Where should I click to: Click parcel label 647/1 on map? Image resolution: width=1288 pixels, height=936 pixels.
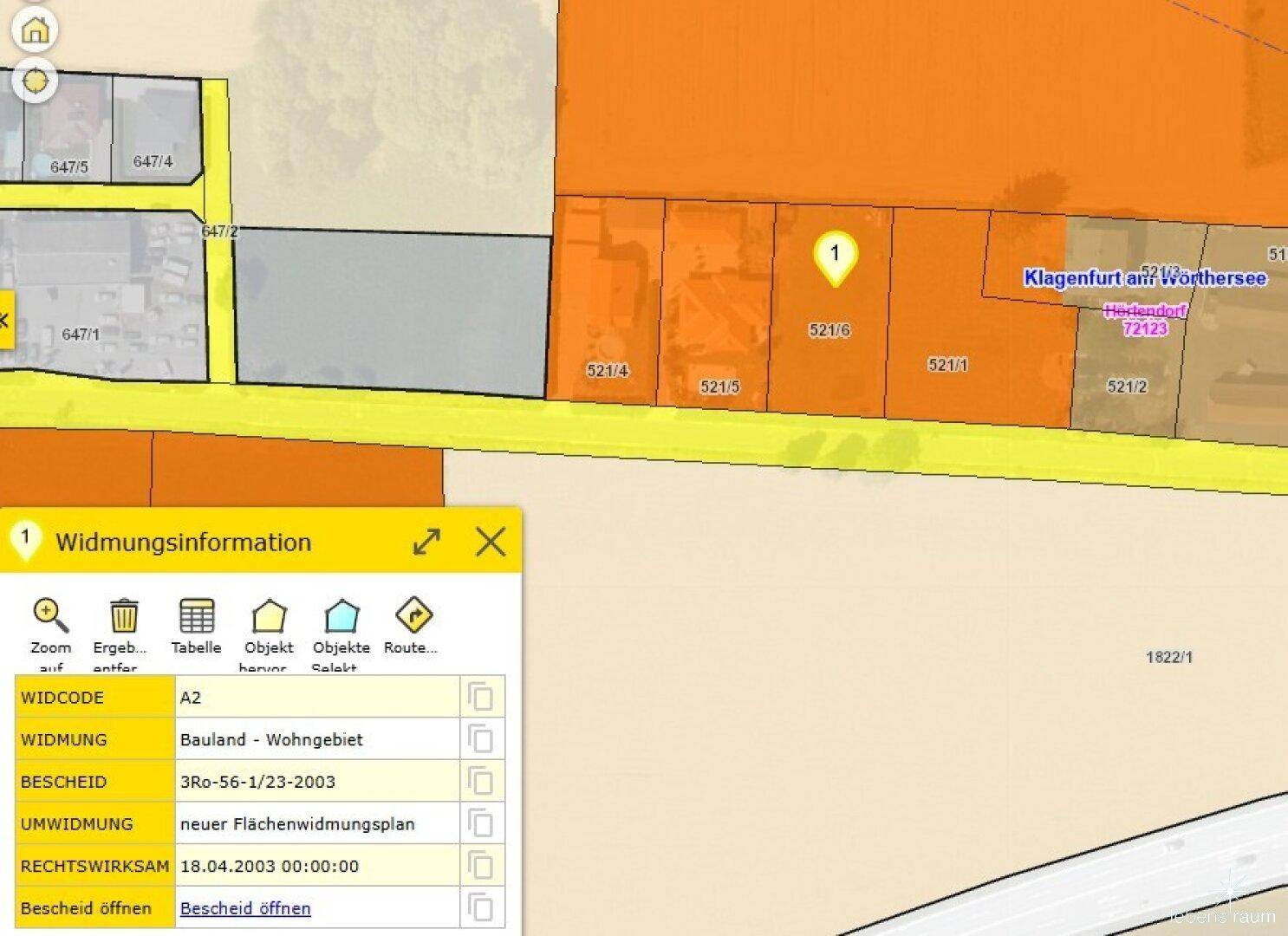click(x=81, y=334)
